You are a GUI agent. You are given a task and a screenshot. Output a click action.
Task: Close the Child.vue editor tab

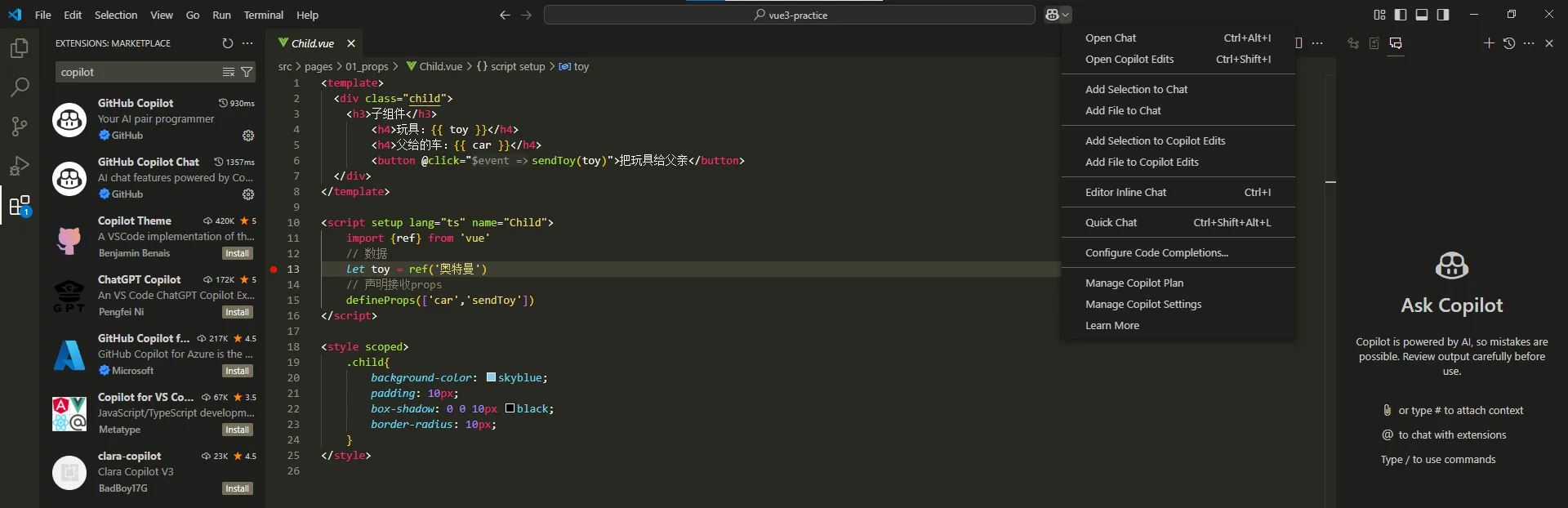351,43
